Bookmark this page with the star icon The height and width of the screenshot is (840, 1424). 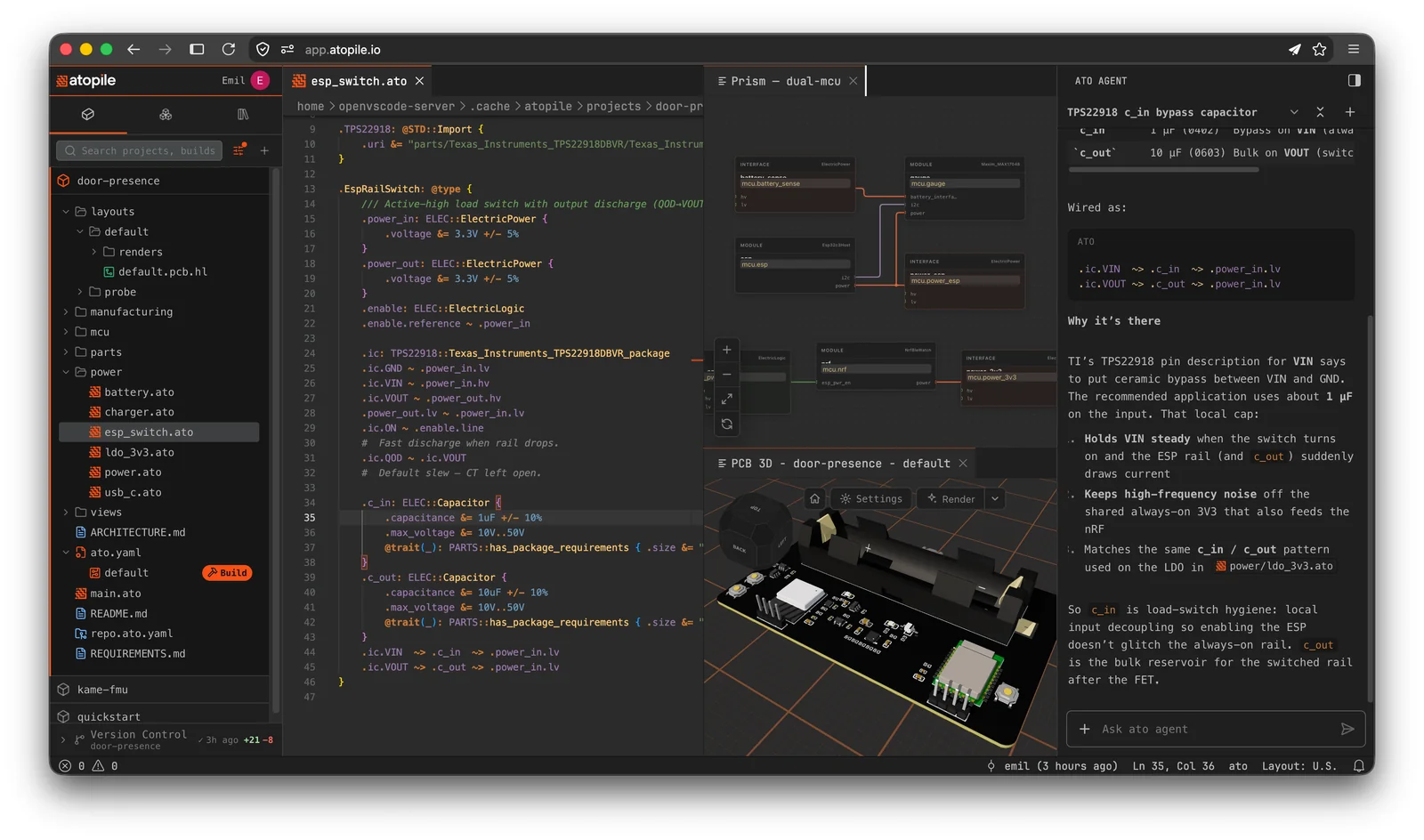pos(1320,50)
